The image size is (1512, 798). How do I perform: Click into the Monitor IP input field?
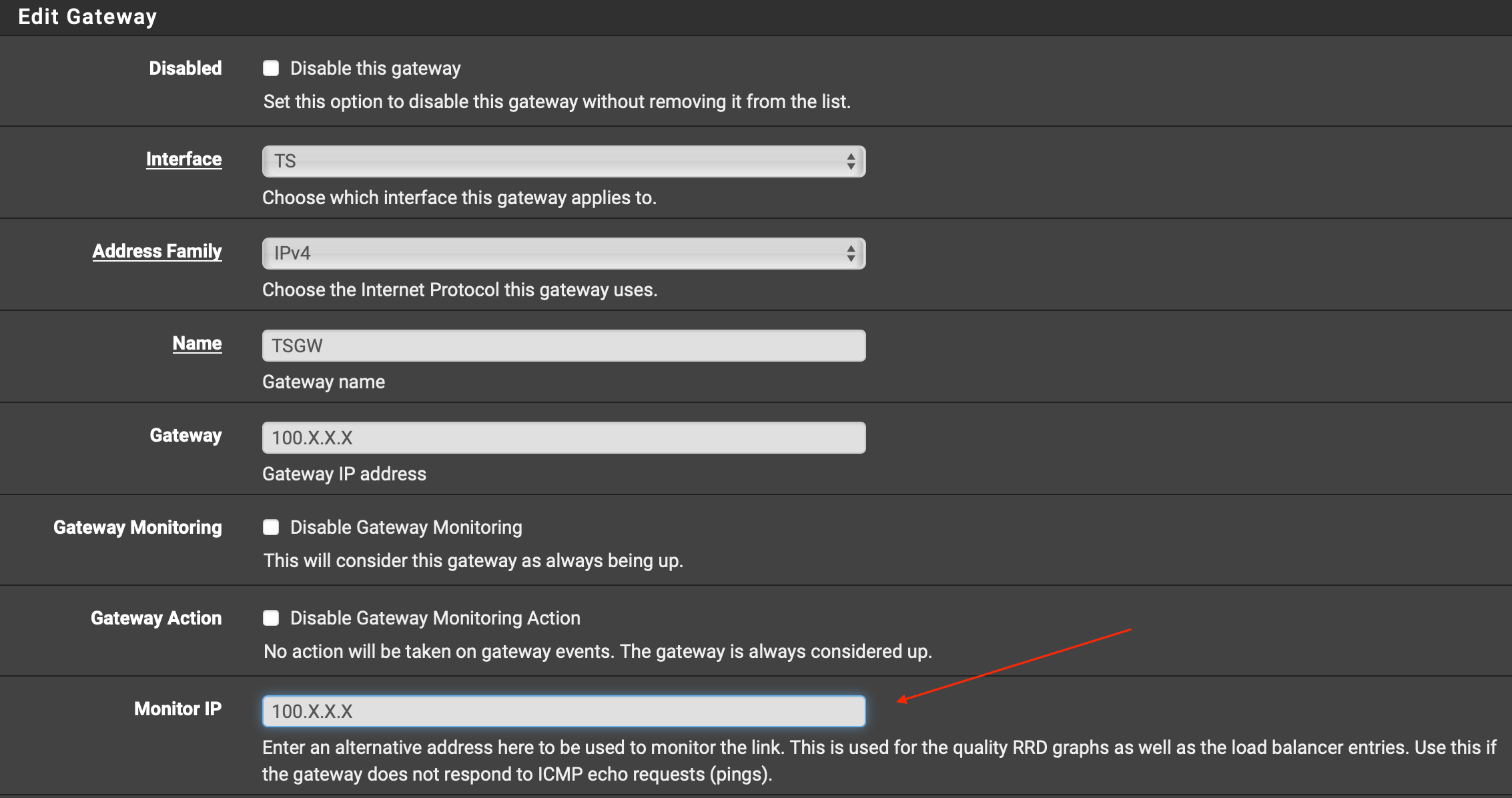click(x=563, y=711)
